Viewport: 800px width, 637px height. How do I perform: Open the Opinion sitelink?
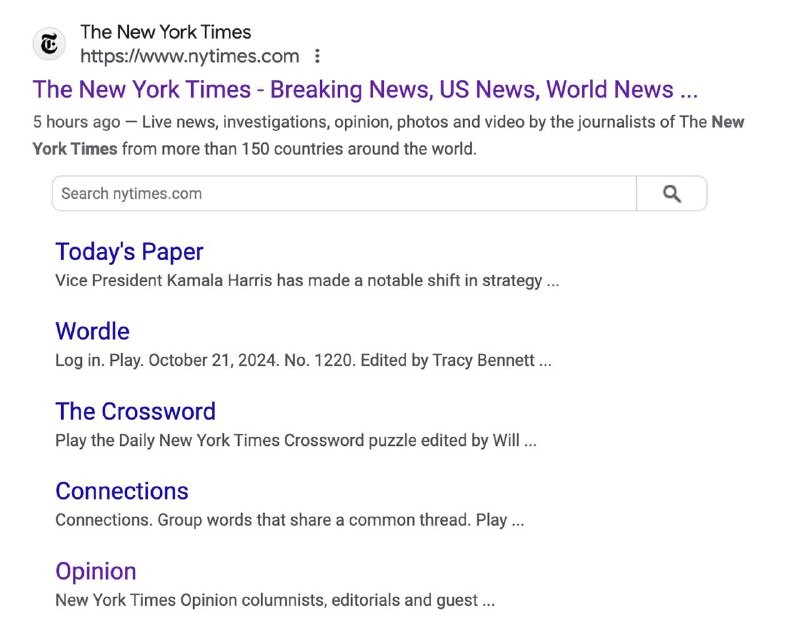tap(96, 571)
